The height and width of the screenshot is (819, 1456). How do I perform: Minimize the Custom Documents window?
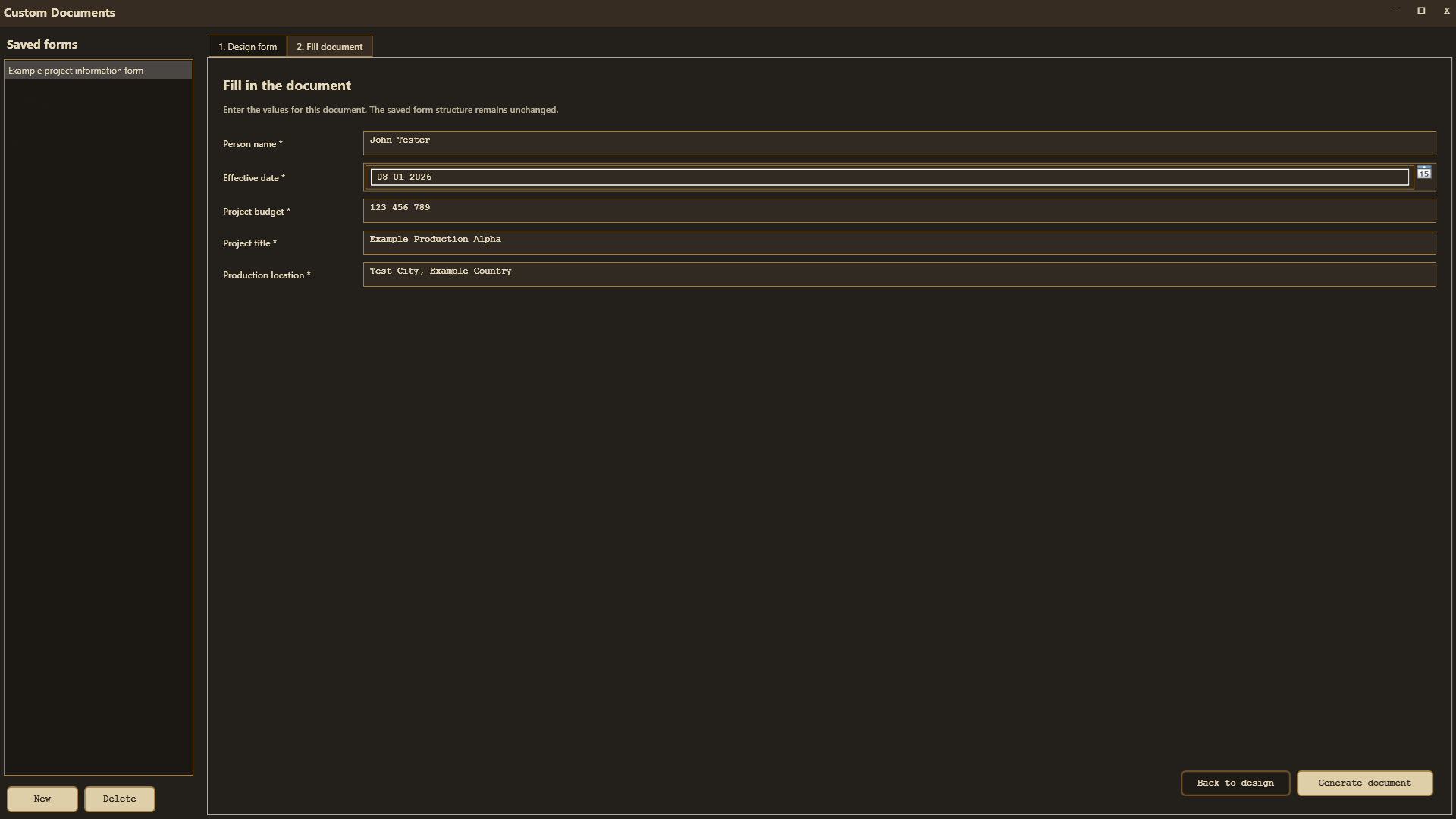point(1395,11)
